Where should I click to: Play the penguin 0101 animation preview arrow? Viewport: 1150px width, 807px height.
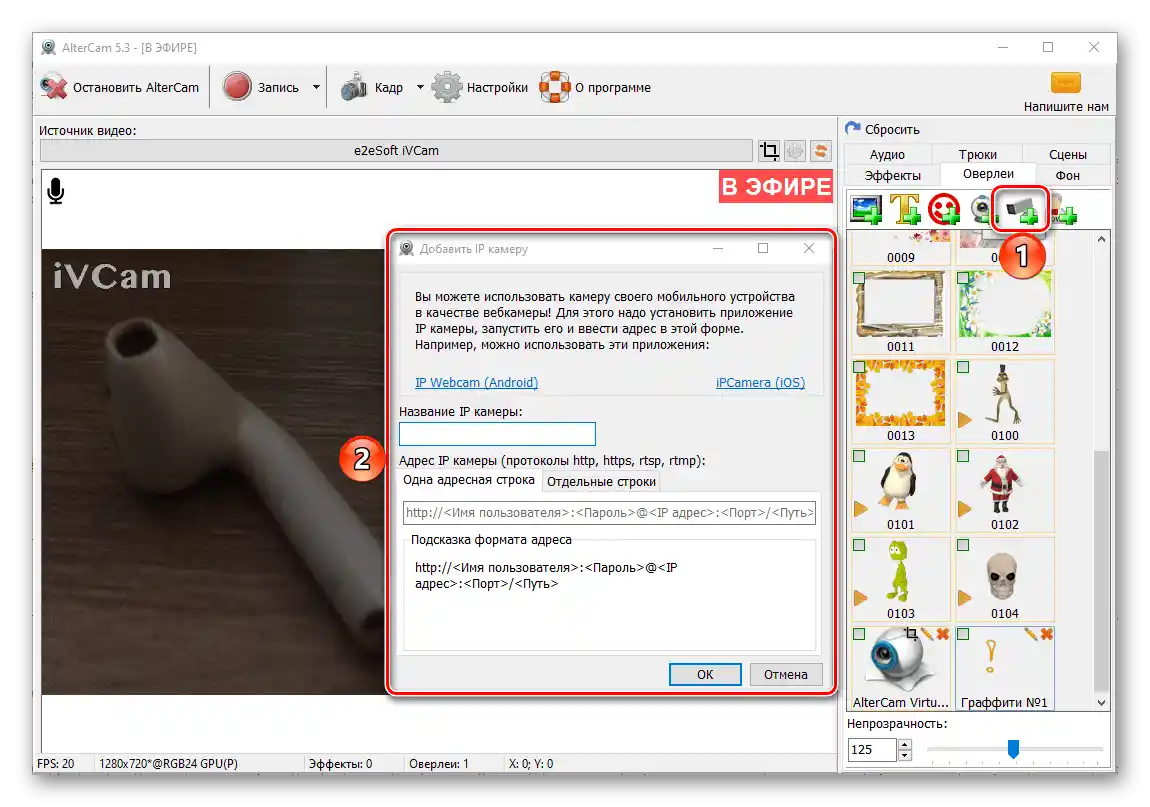(x=860, y=508)
